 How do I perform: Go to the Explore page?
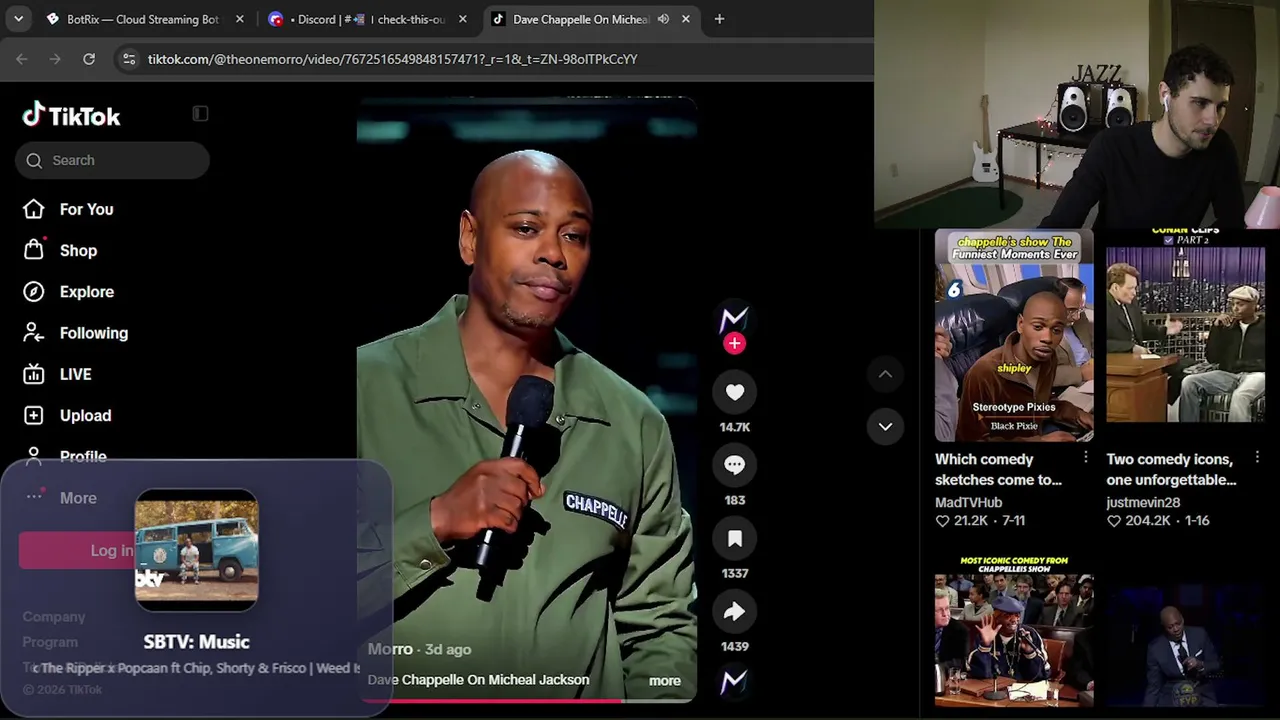pos(87,292)
